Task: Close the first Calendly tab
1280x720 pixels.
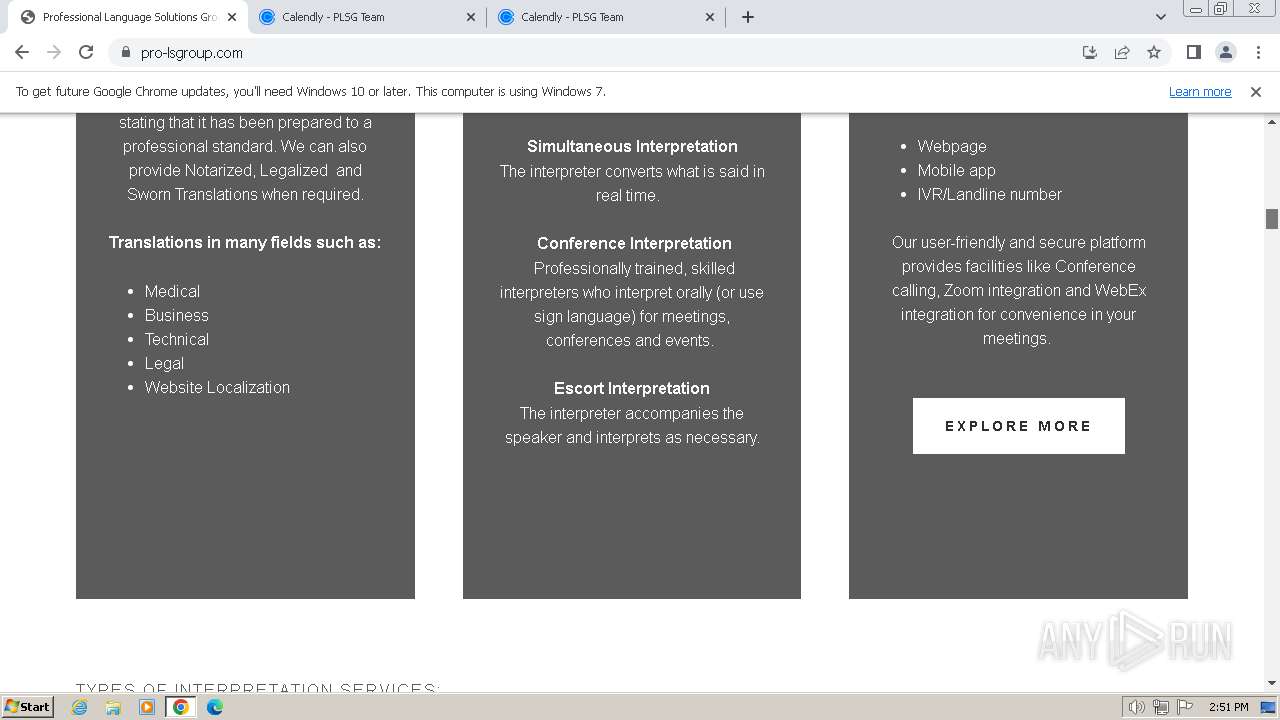Action: click(471, 17)
